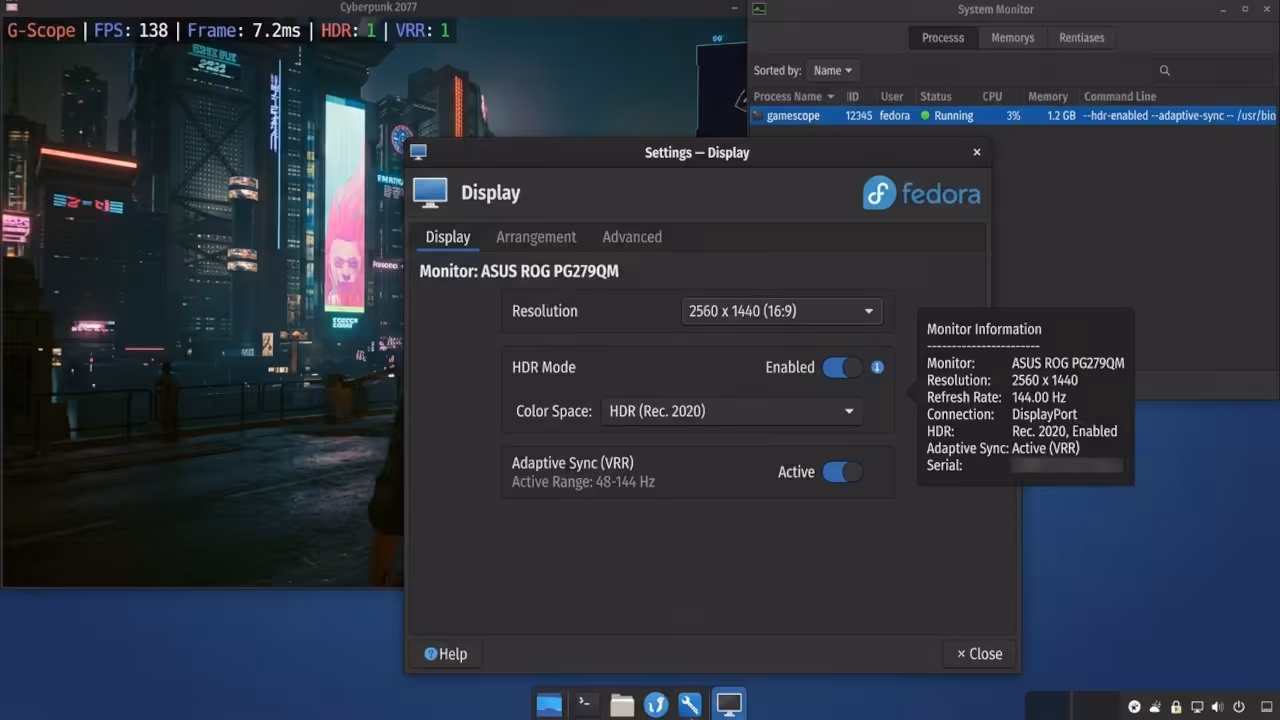Image resolution: width=1280 pixels, height=720 pixels.
Task: Click the Active Range: 48-144 Hz text
Action: pyautogui.click(x=583, y=482)
